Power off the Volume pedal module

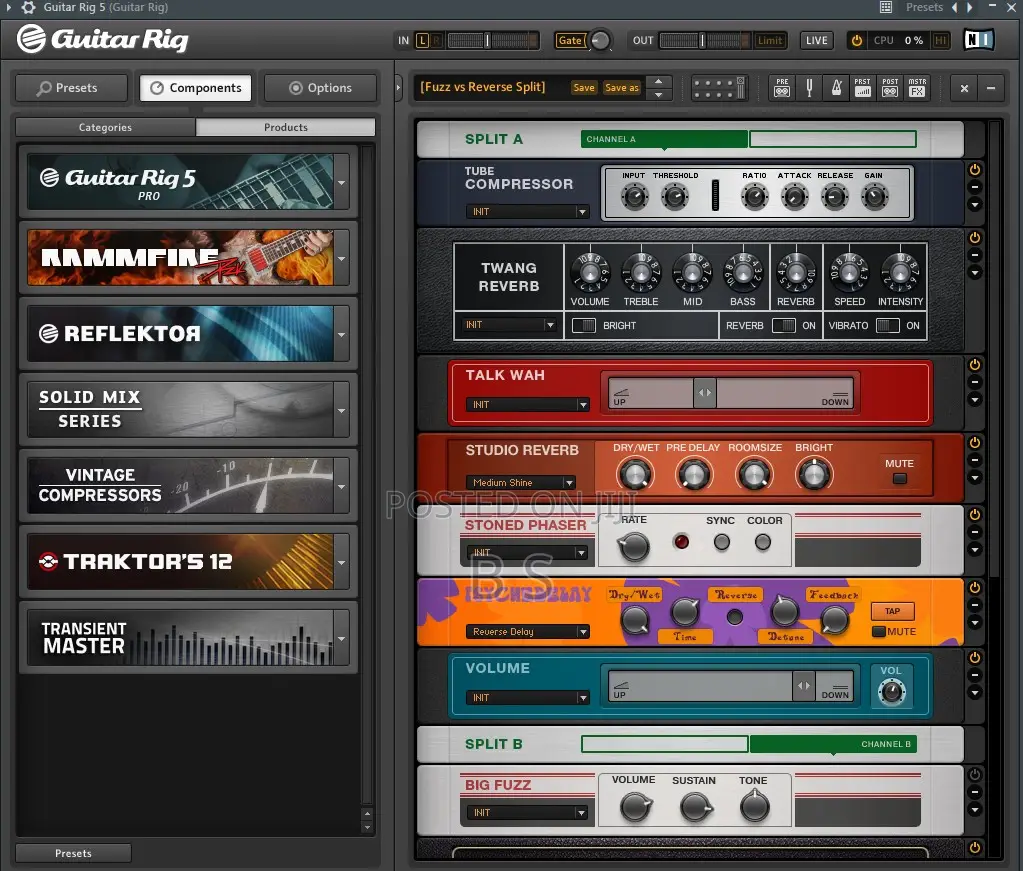click(975, 657)
